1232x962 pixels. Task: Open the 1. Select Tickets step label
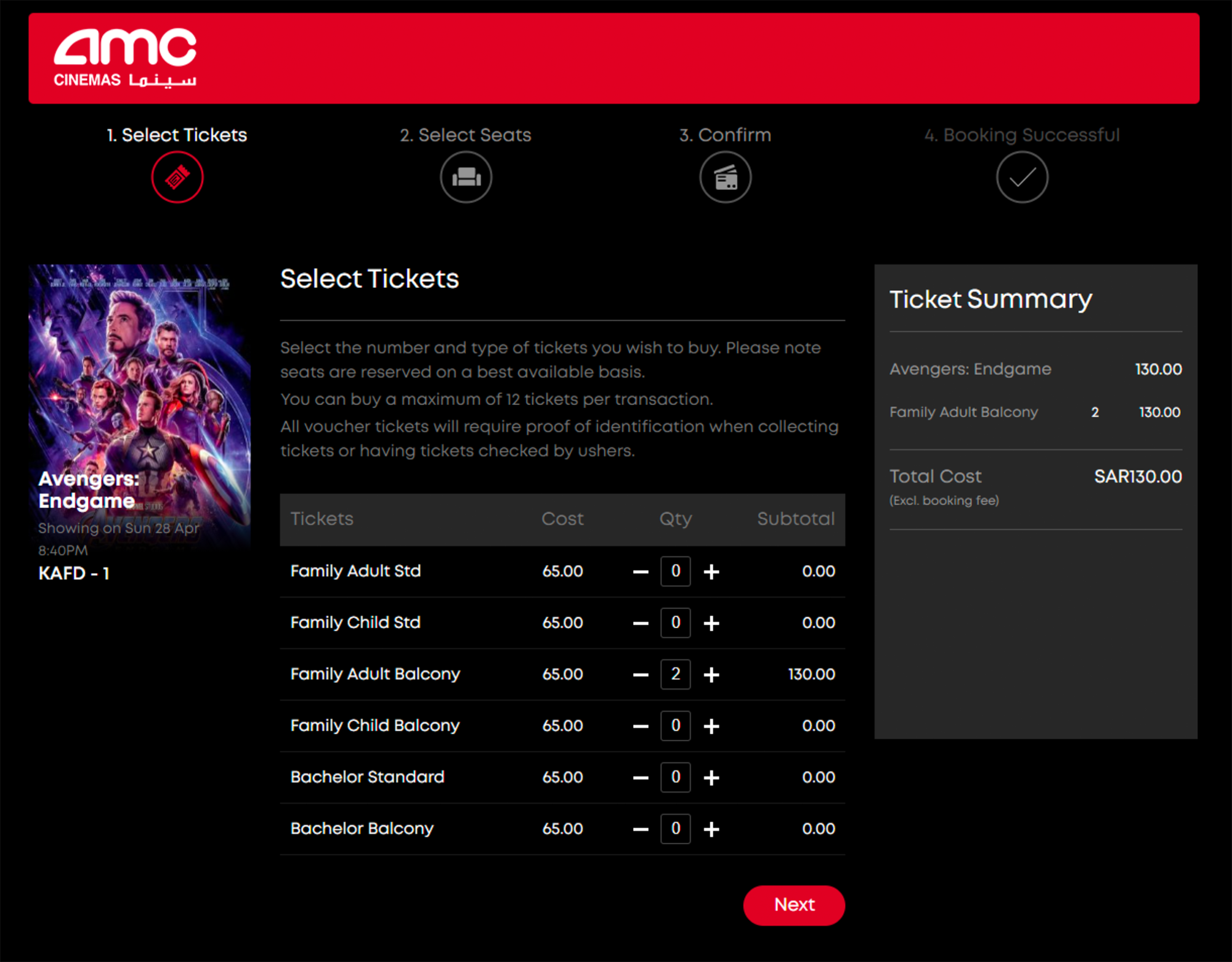coord(177,135)
